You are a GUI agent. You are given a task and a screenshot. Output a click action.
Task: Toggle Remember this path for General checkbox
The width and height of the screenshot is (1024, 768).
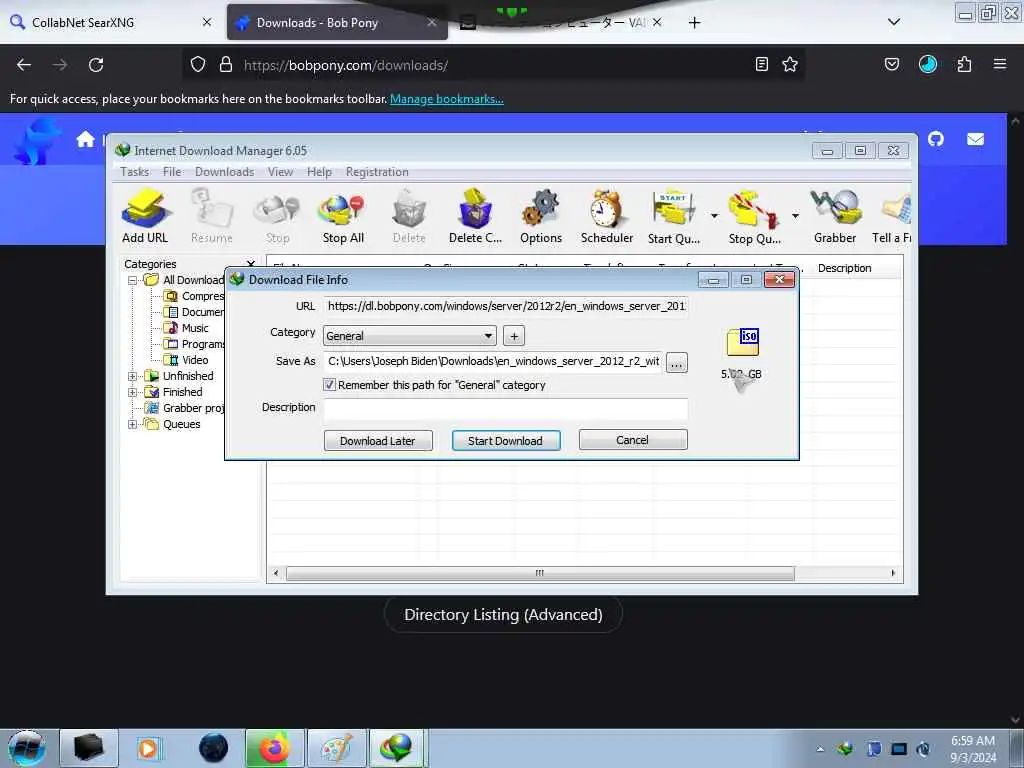point(330,385)
